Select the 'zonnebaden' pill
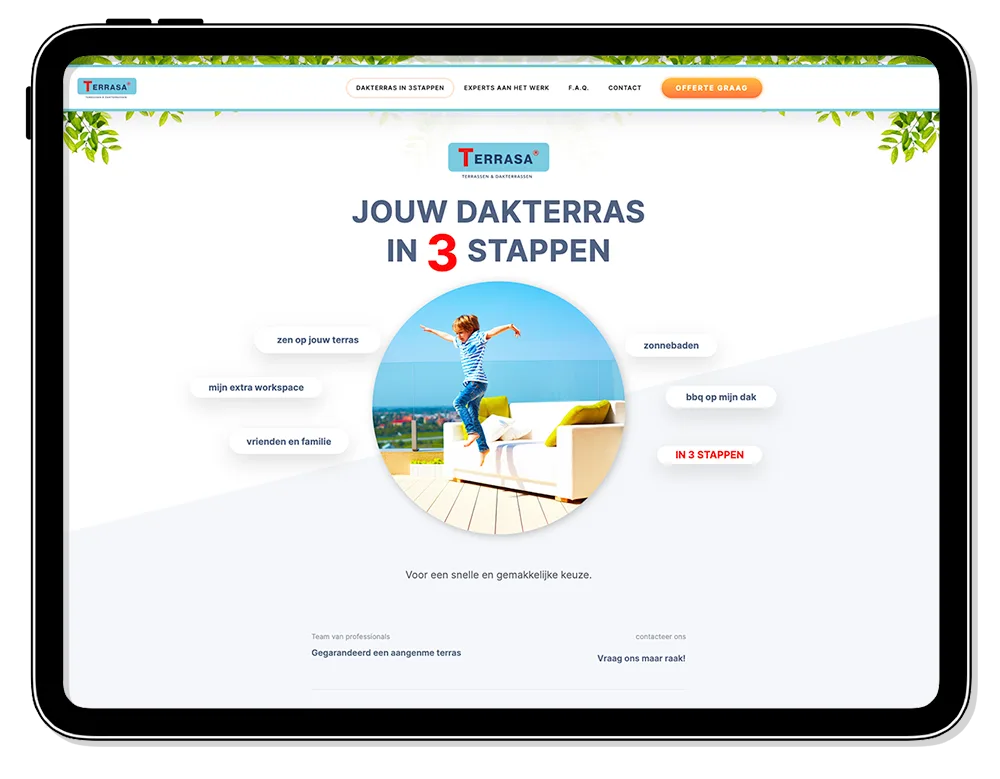Screen dimensions: 1000x779 [x=671, y=345]
